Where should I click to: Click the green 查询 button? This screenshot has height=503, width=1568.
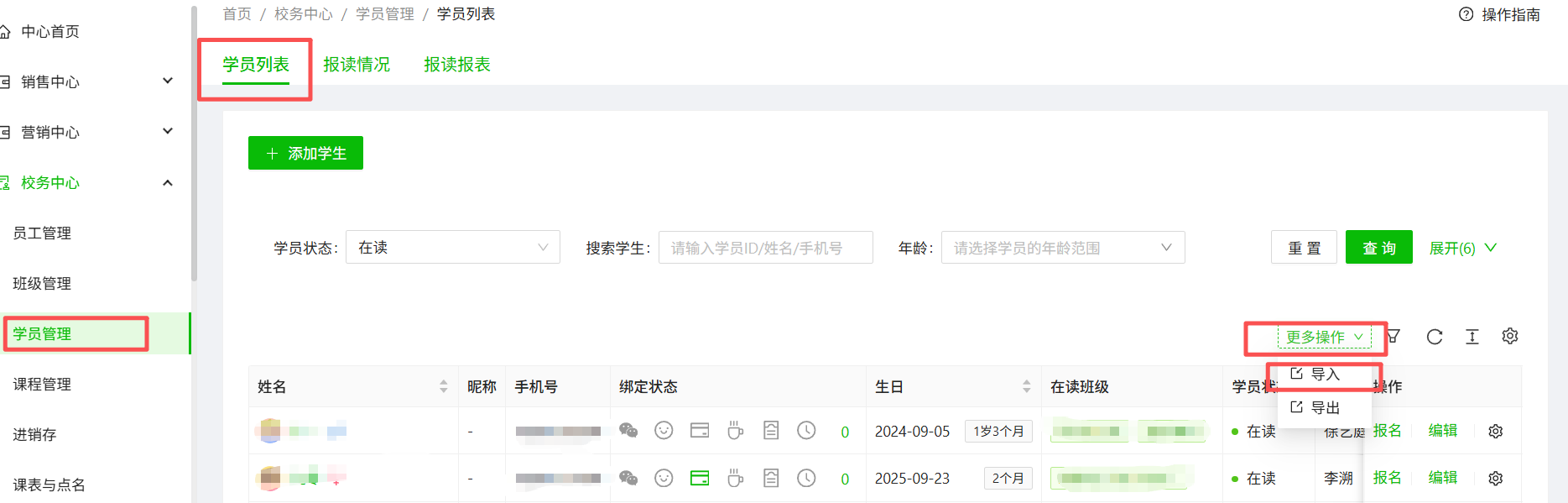click(x=1378, y=248)
